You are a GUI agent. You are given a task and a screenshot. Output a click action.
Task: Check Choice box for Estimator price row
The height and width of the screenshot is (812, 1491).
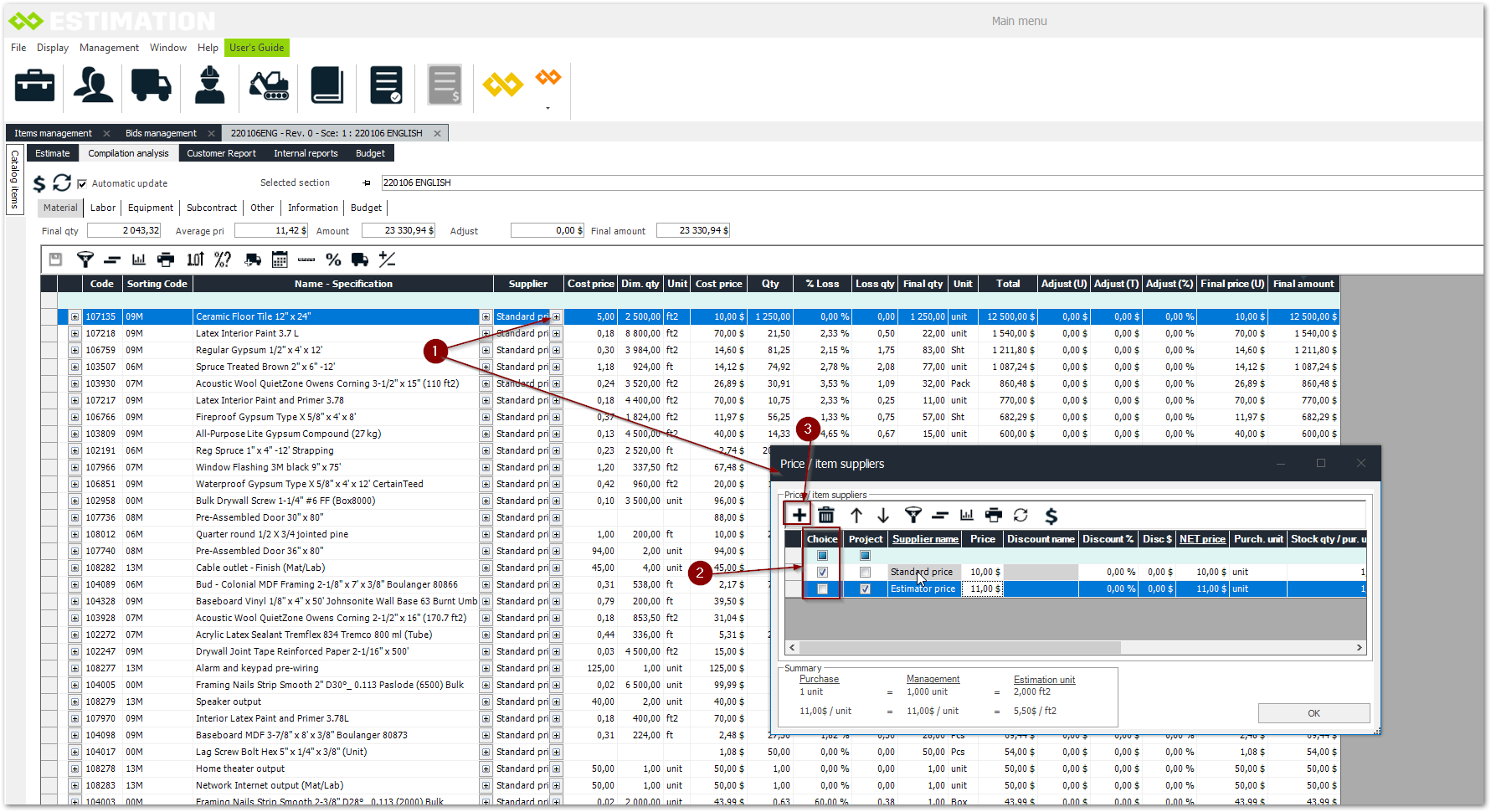click(x=822, y=588)
